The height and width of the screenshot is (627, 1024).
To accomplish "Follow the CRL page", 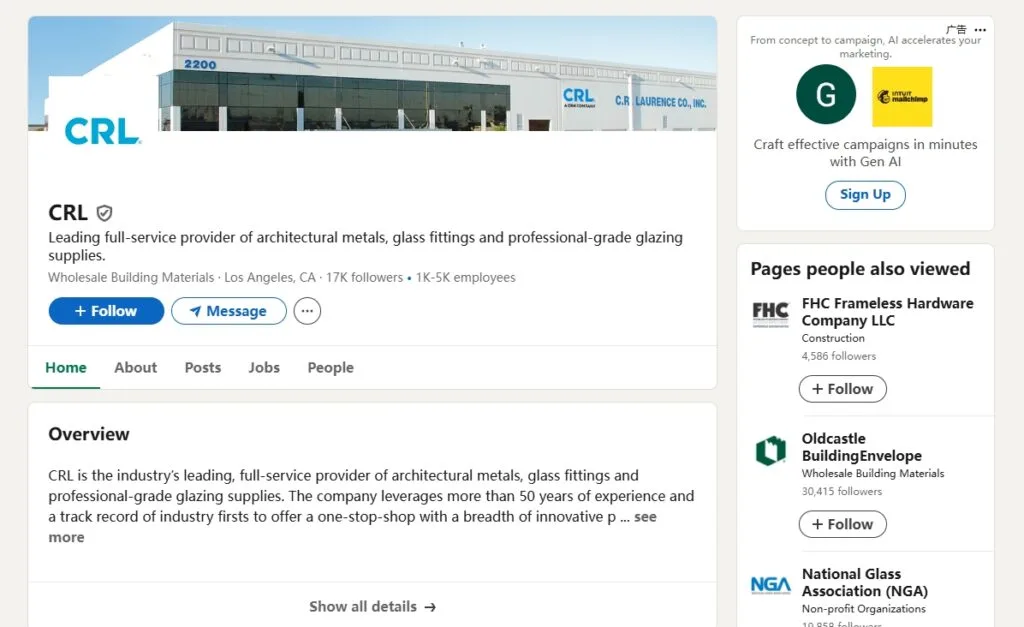I will click(106, 311).
